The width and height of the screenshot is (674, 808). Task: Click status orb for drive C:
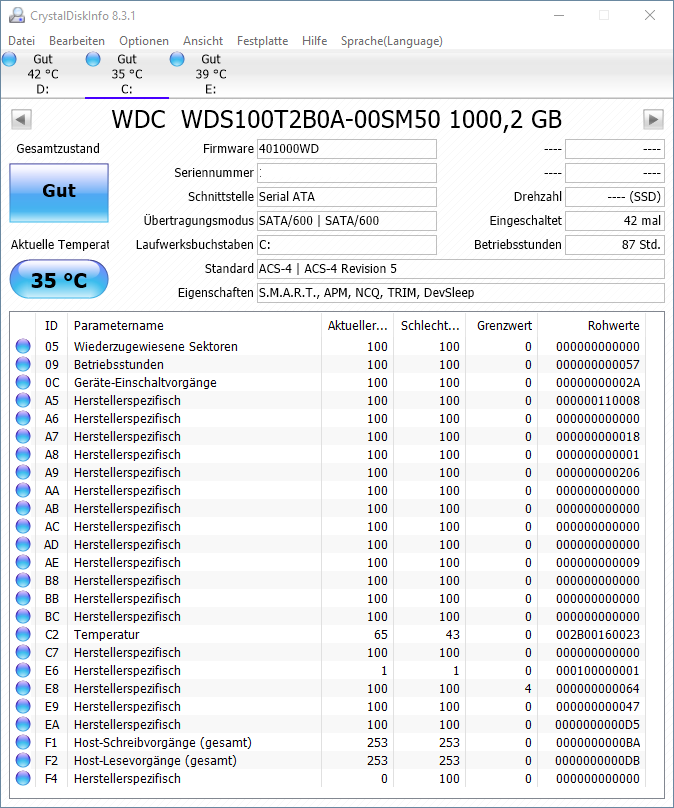click(x=93, y=59)
